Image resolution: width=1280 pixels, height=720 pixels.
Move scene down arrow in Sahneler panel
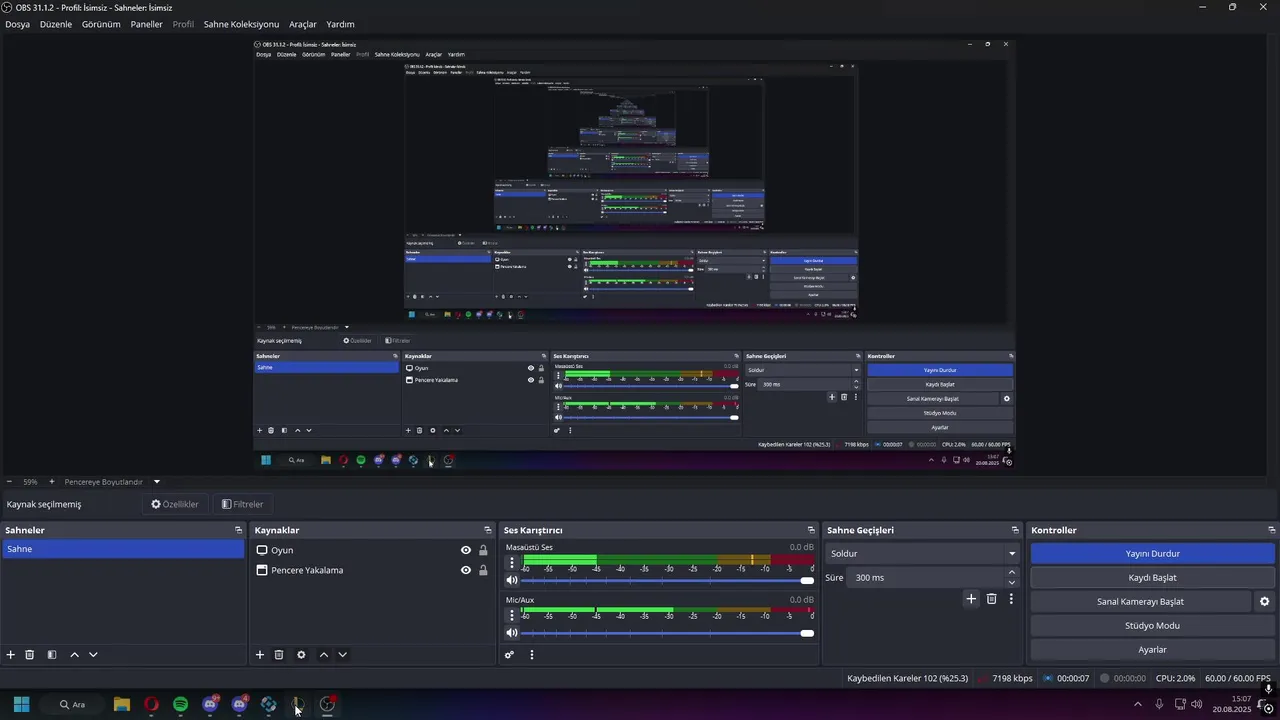[x=93, y=655]
